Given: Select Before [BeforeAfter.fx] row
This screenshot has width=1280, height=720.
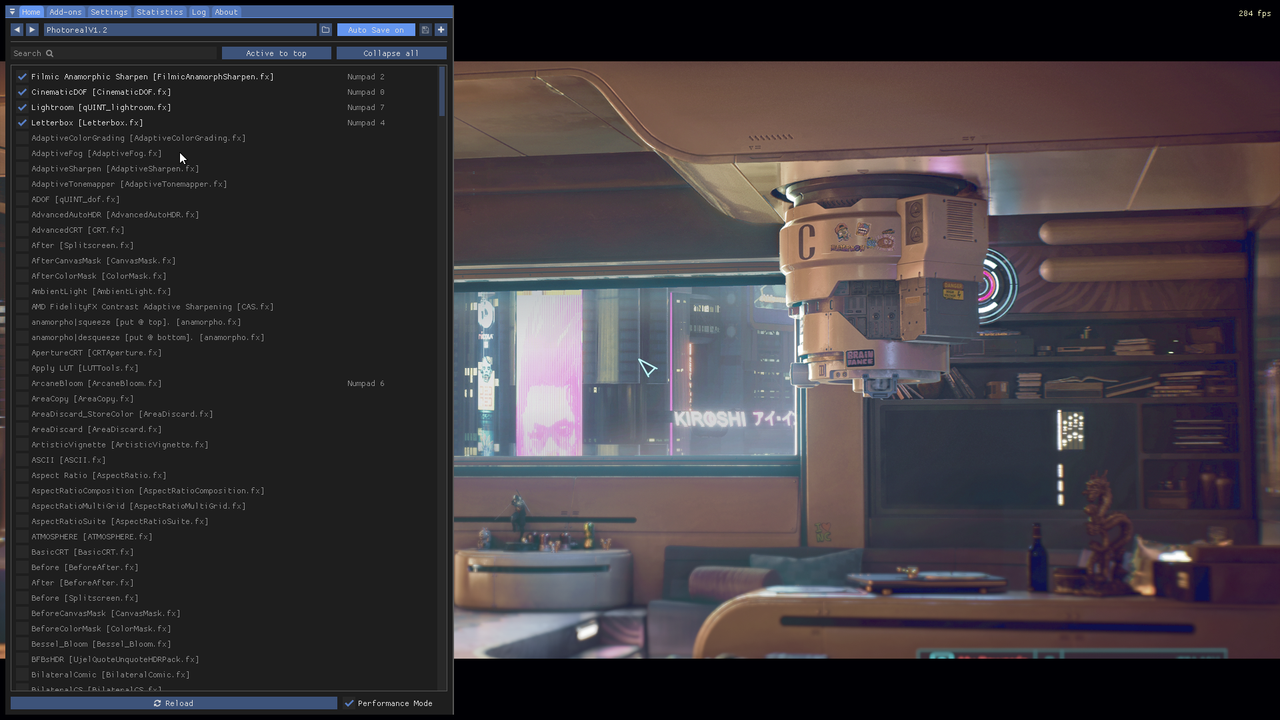Looking at the screenshot, I should point(85,567).
